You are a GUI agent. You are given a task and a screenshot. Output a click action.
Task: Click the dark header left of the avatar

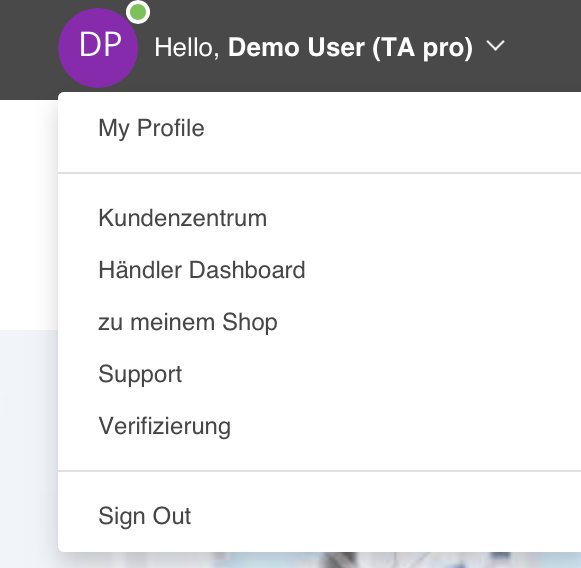(28, 48)
